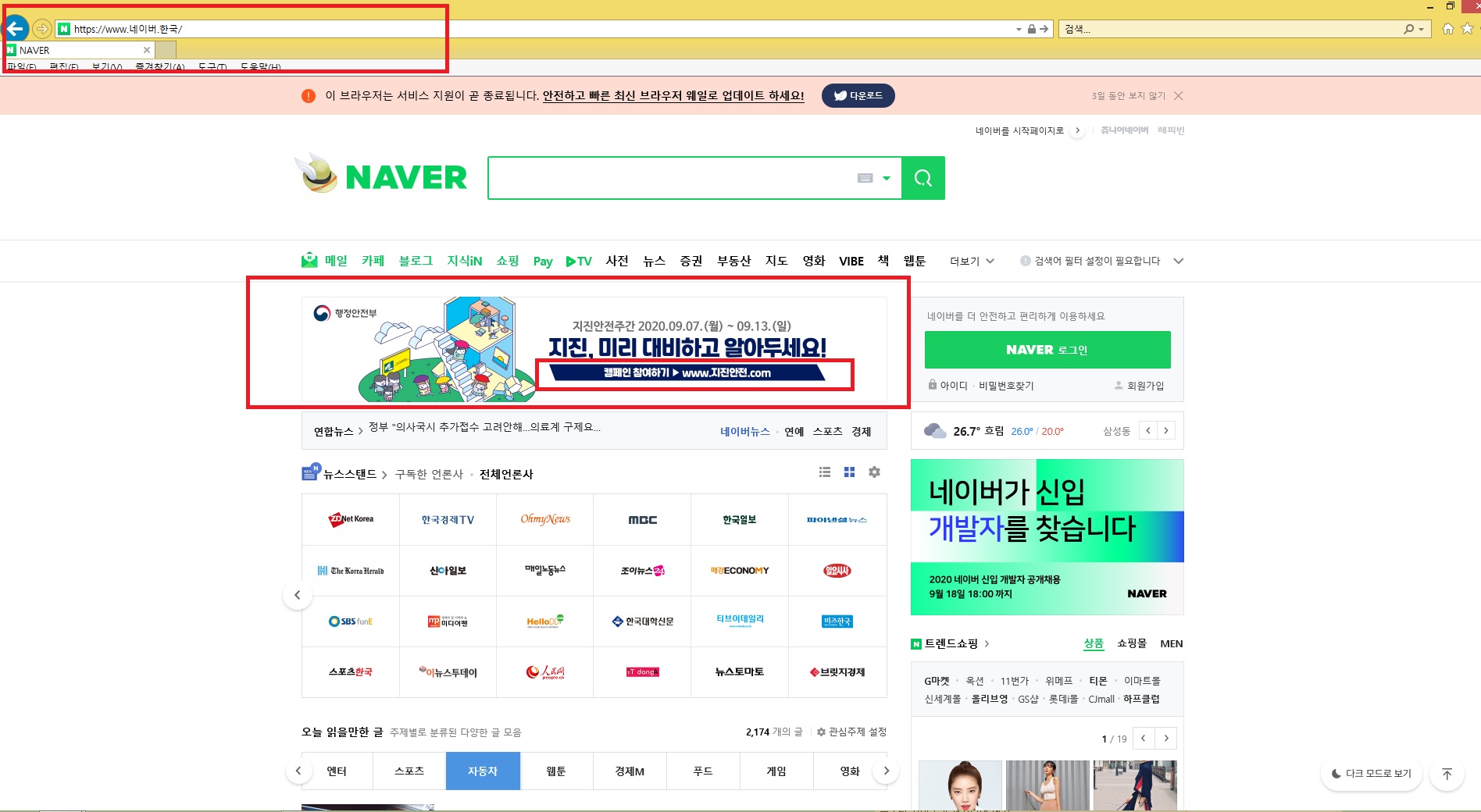Viewport: 1481px width, 812px height.
Task: Open the MBC news publisher tile
Action: [x=642, y=520]
